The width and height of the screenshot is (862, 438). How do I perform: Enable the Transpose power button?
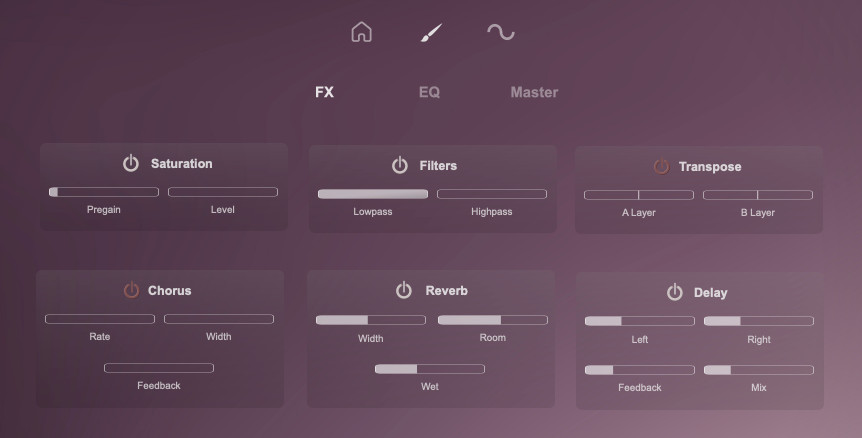[661, 167]
